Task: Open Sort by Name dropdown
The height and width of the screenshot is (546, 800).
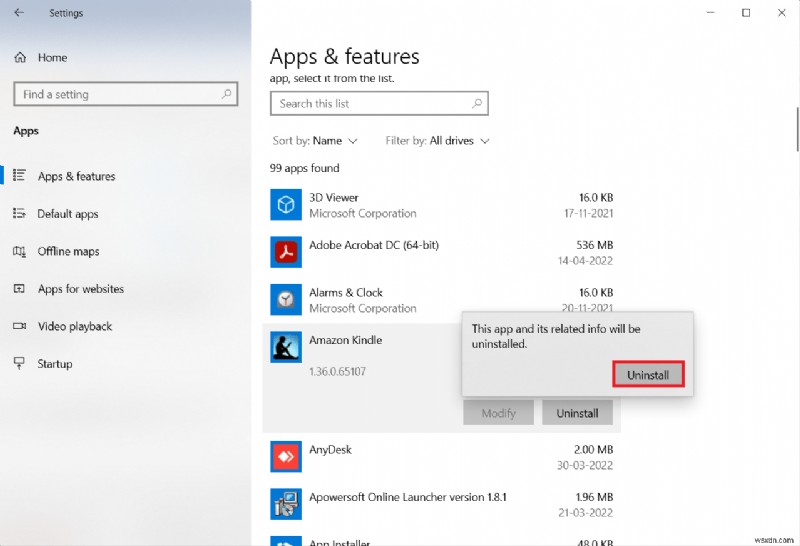Action: click(x=315, y=141)
